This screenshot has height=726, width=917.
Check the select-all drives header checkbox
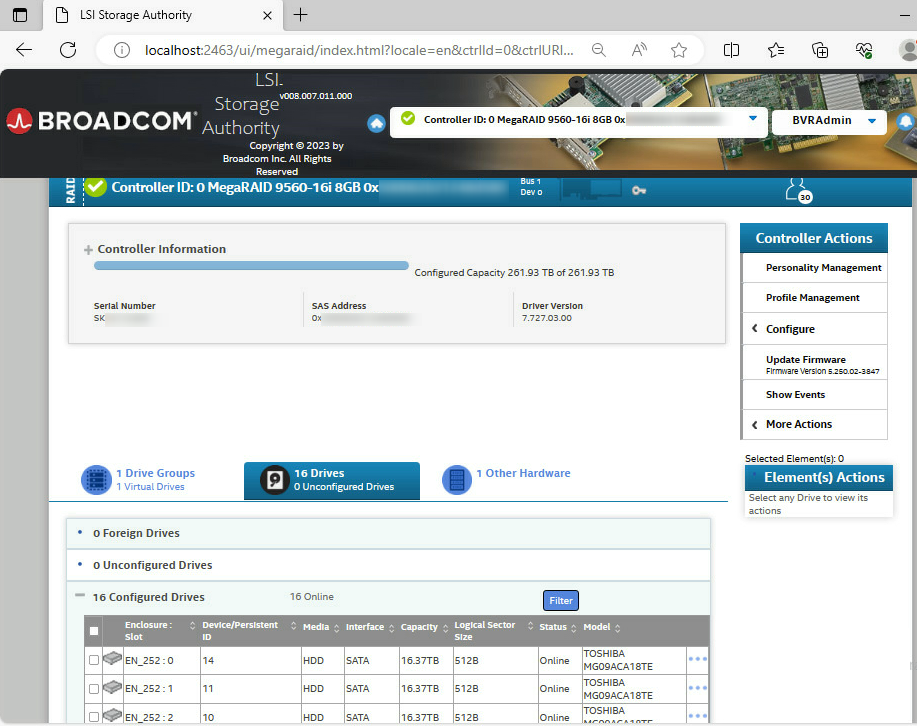click(94, 631)
